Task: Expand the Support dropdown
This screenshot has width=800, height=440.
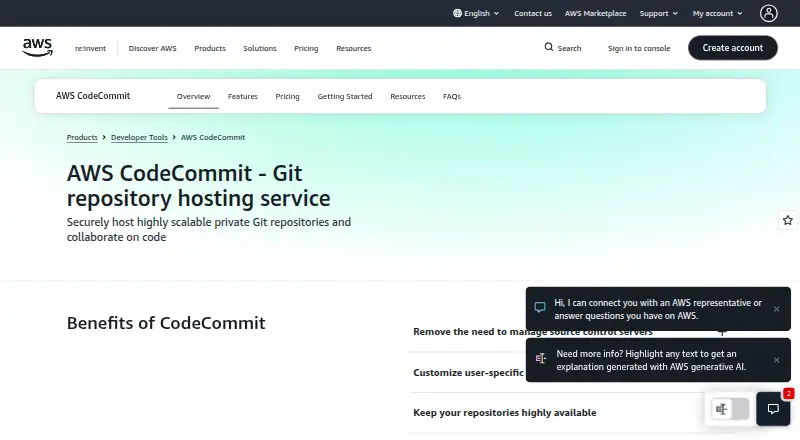Action: [x=659, y=13]
